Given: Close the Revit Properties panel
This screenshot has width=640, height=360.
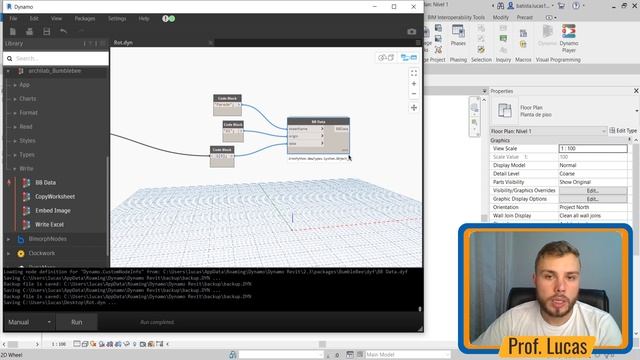Looking at the screenshot, I should tap(636, 91).
